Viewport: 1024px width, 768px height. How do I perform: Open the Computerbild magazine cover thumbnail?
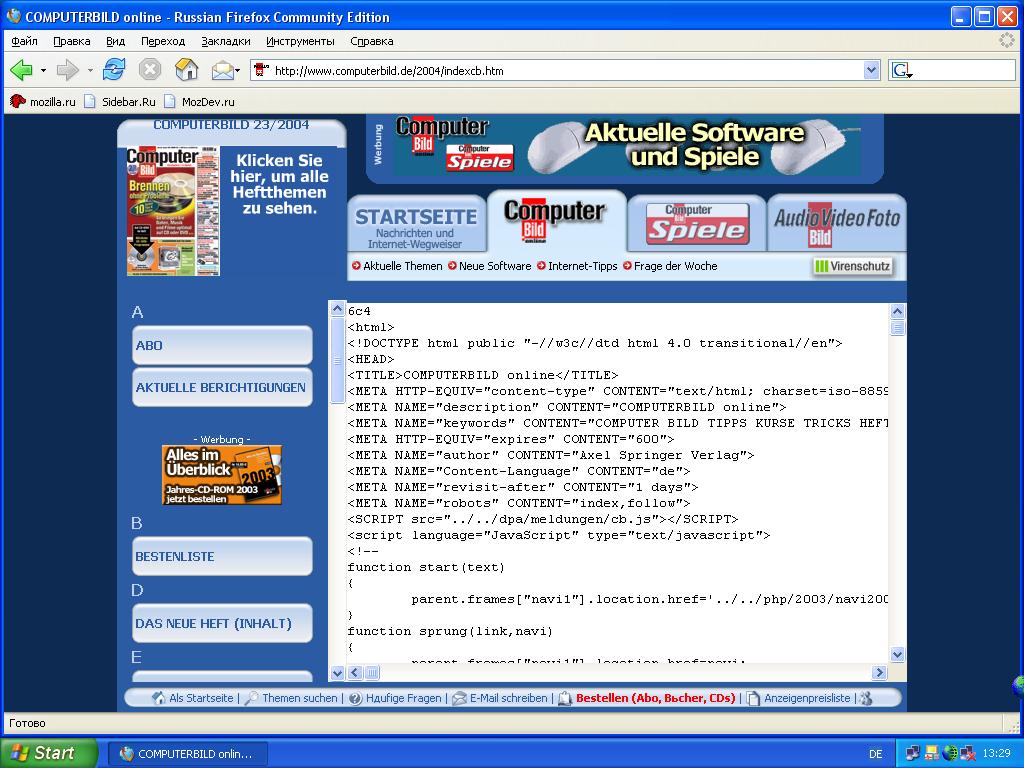(173, 211)
